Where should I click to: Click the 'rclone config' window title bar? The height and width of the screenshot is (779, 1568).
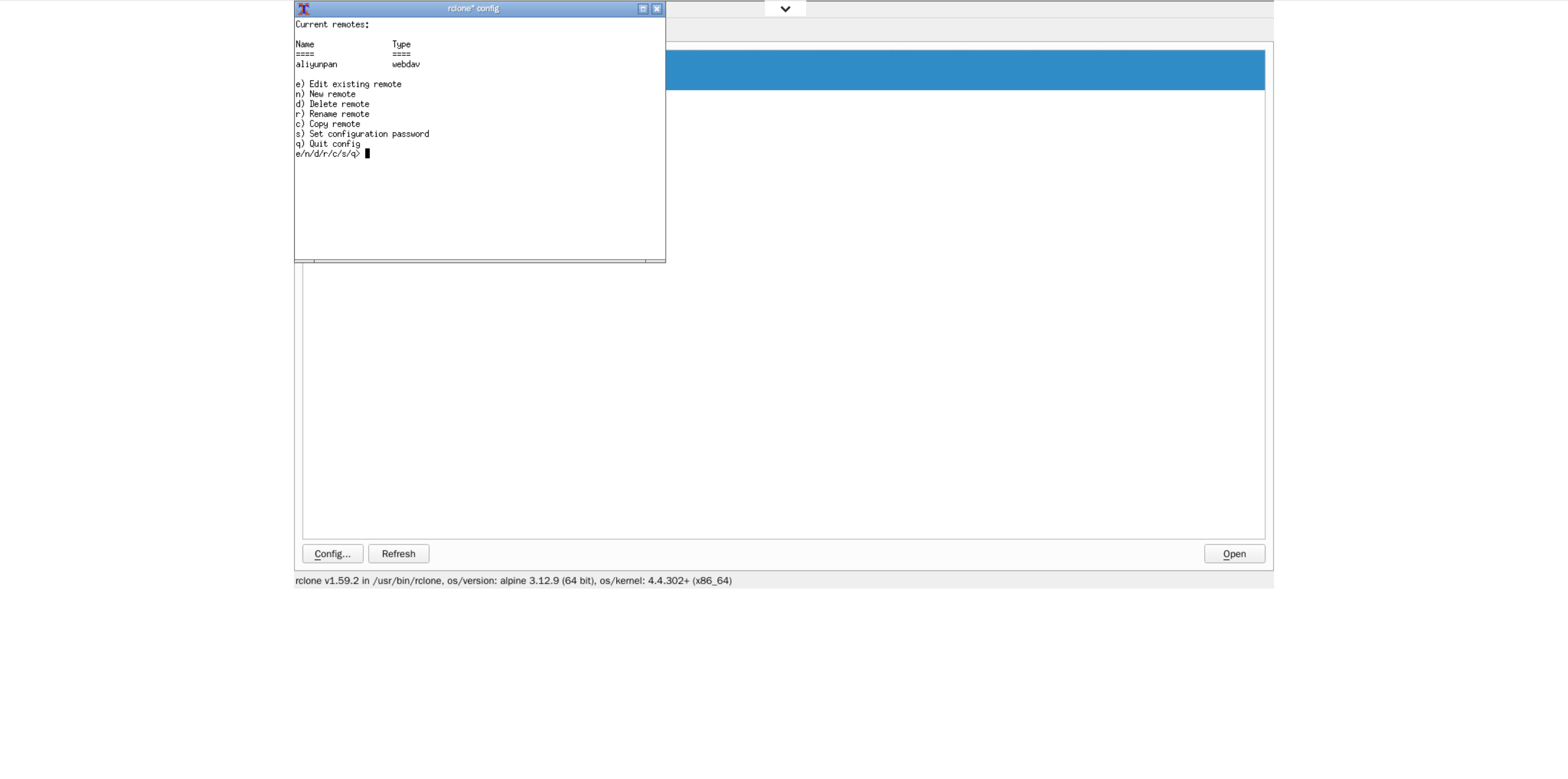pyautogui.click(x=473, y=9)
